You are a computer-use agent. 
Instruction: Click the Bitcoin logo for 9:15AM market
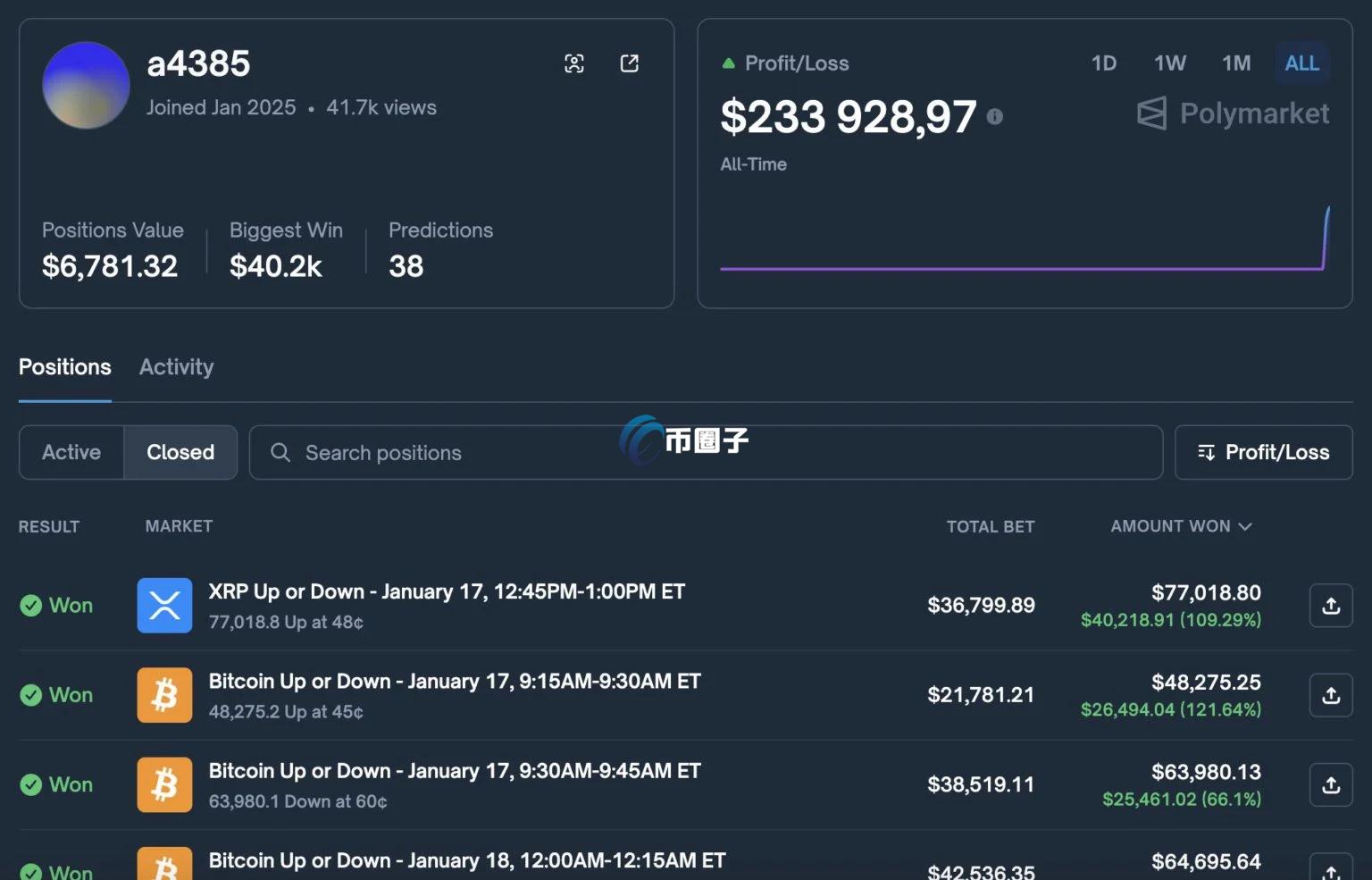(164, 695)
